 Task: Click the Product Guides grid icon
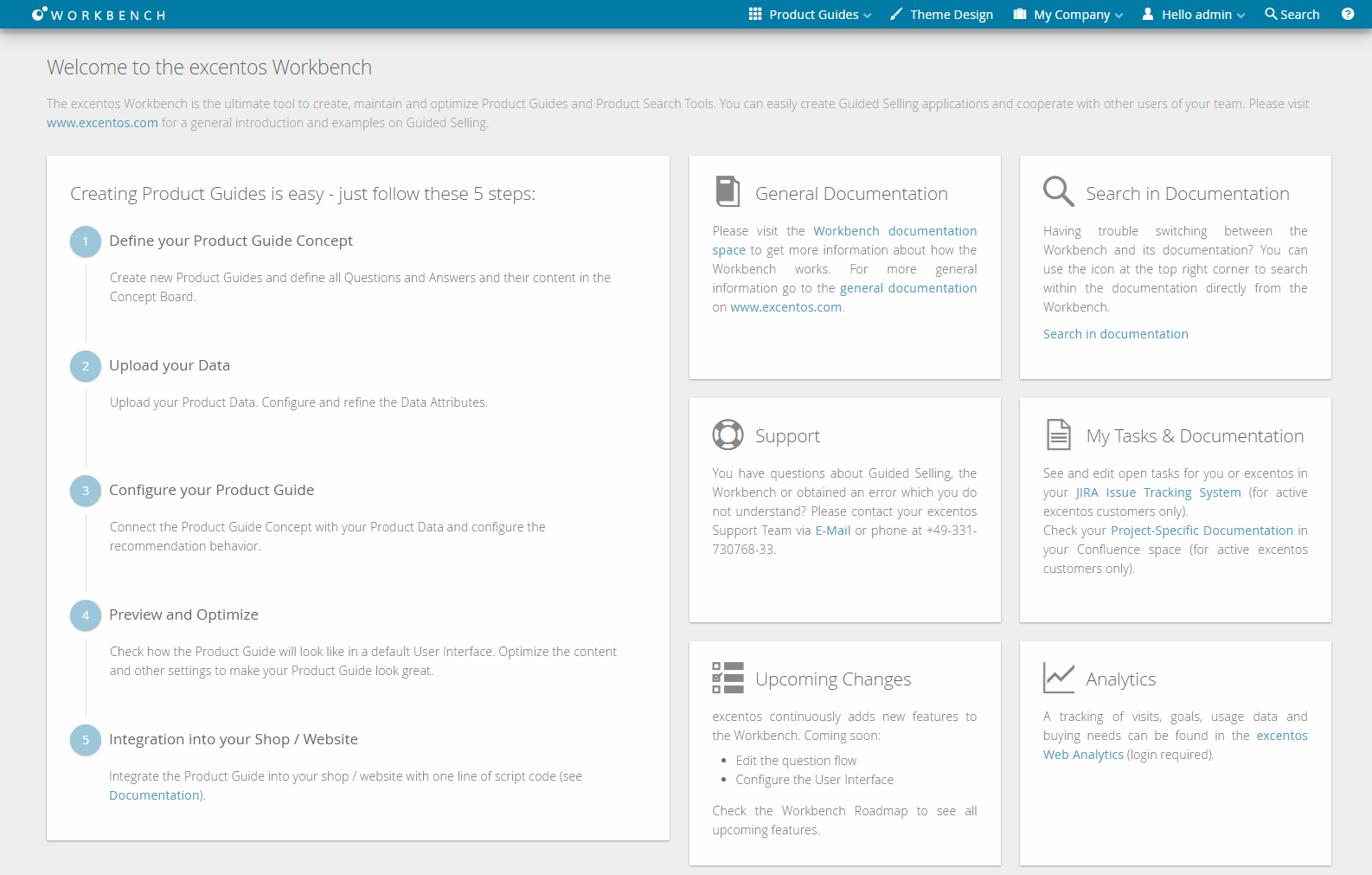tap(755, 14)
